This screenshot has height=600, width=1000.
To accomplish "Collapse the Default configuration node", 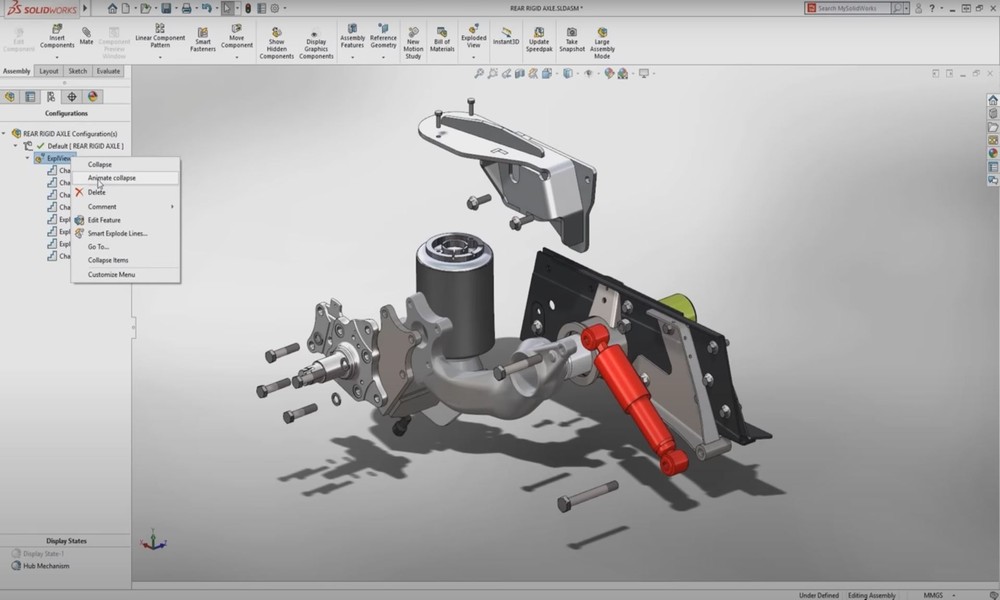I will point(17,146).
